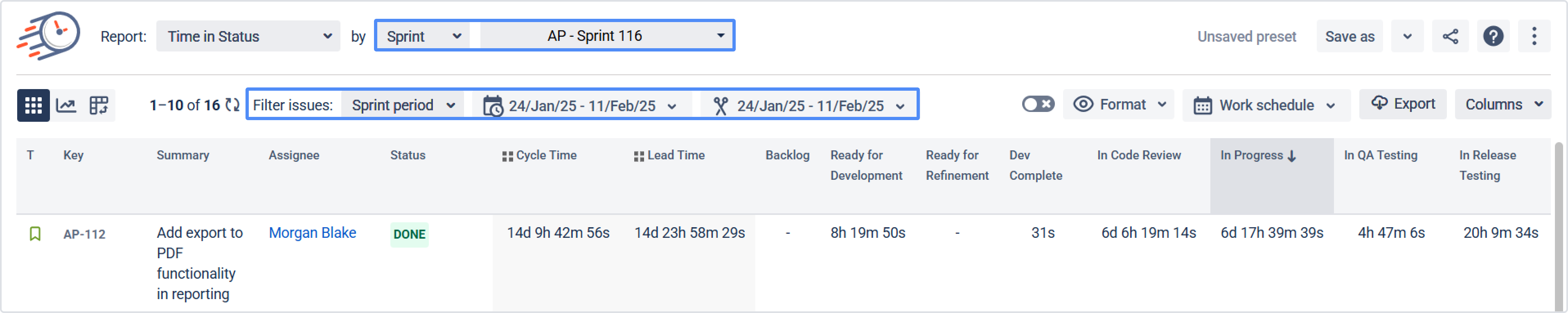
Task: Refresh the issue list
Action: pos(232,105)
